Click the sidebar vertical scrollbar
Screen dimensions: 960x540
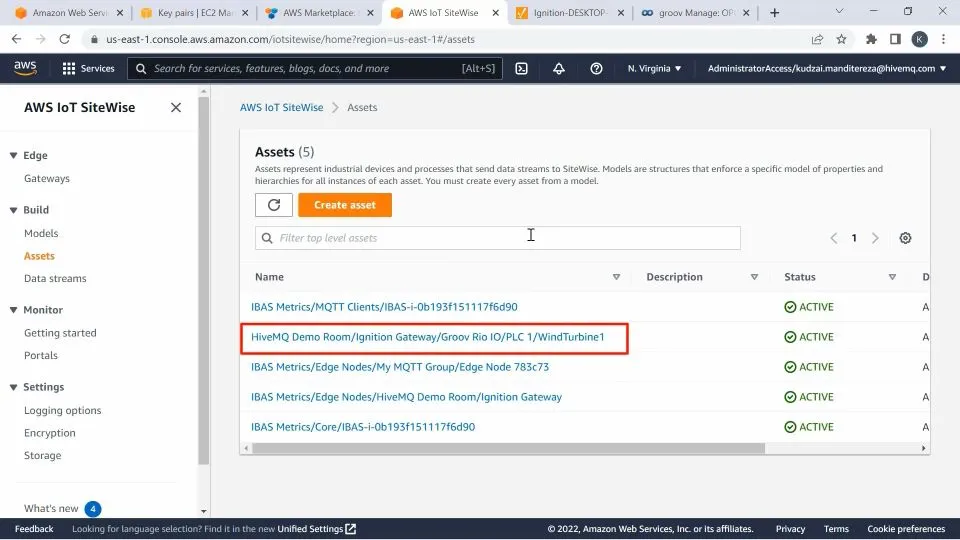(x=204, y=280)
